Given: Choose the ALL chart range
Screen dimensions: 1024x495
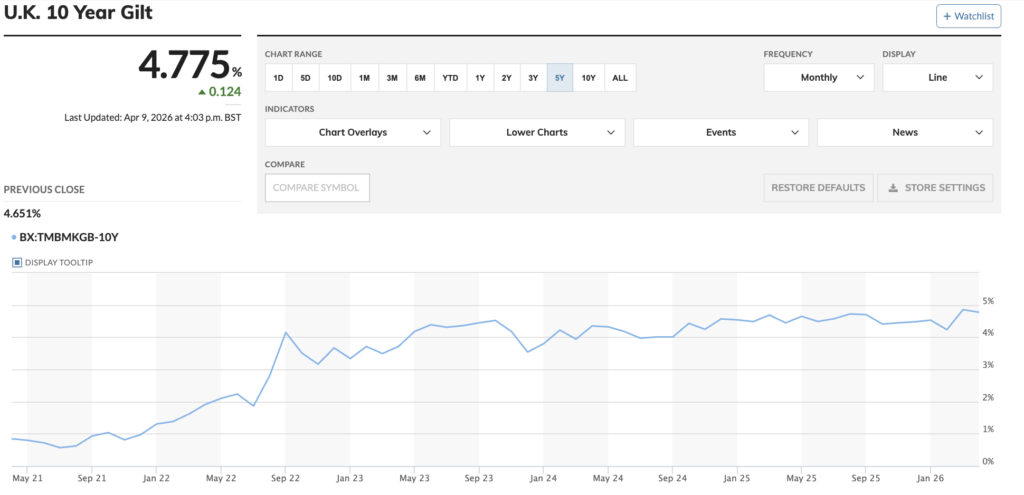Looking at the screenshot, I should pos(620,78).
